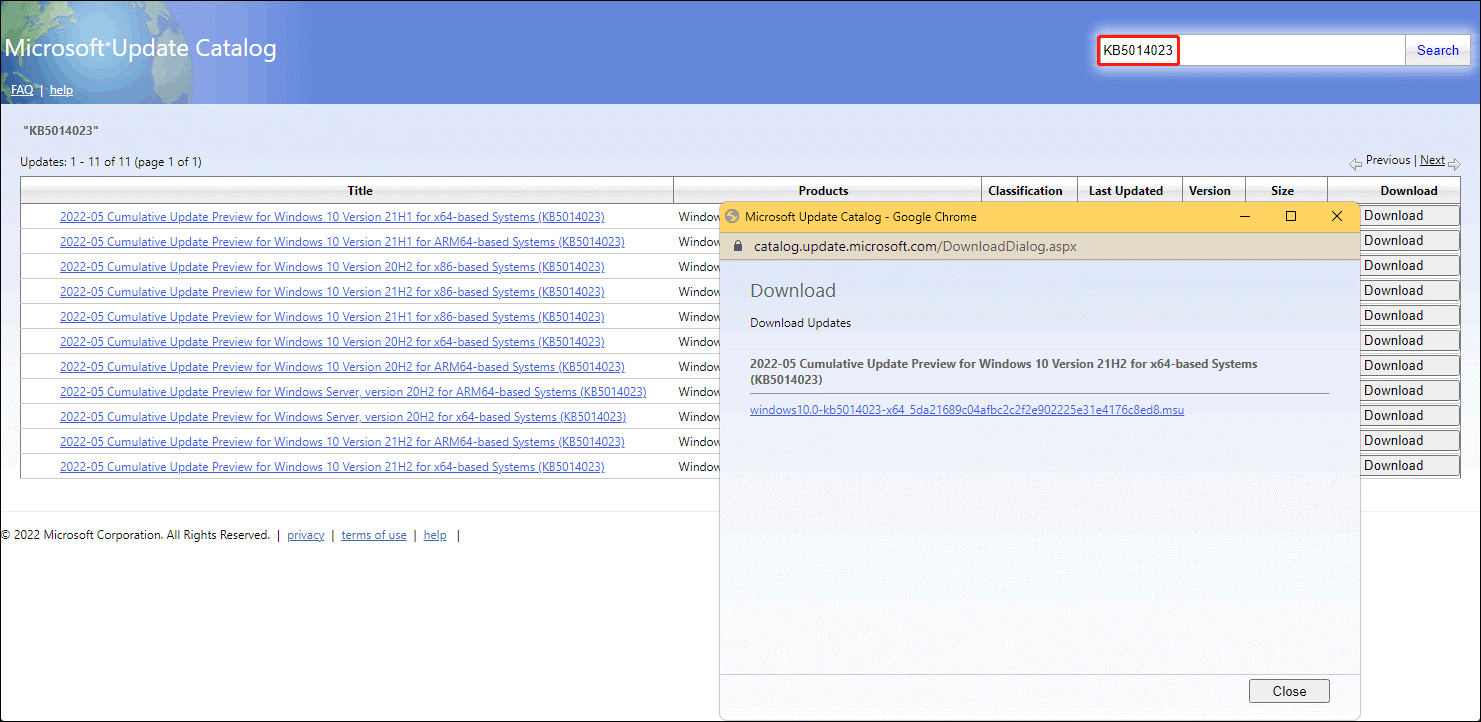Click the popup address bar URL
The image size is (1481, 722).
coord(915,246)
